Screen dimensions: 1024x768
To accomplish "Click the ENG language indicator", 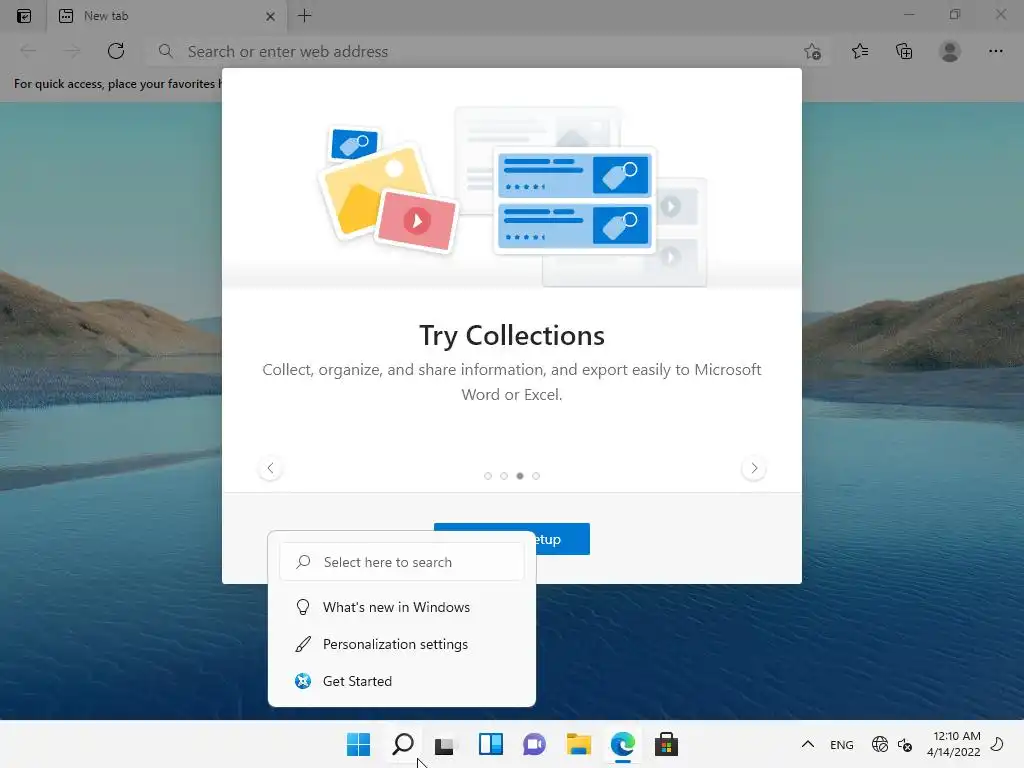I will pos(842,745).
